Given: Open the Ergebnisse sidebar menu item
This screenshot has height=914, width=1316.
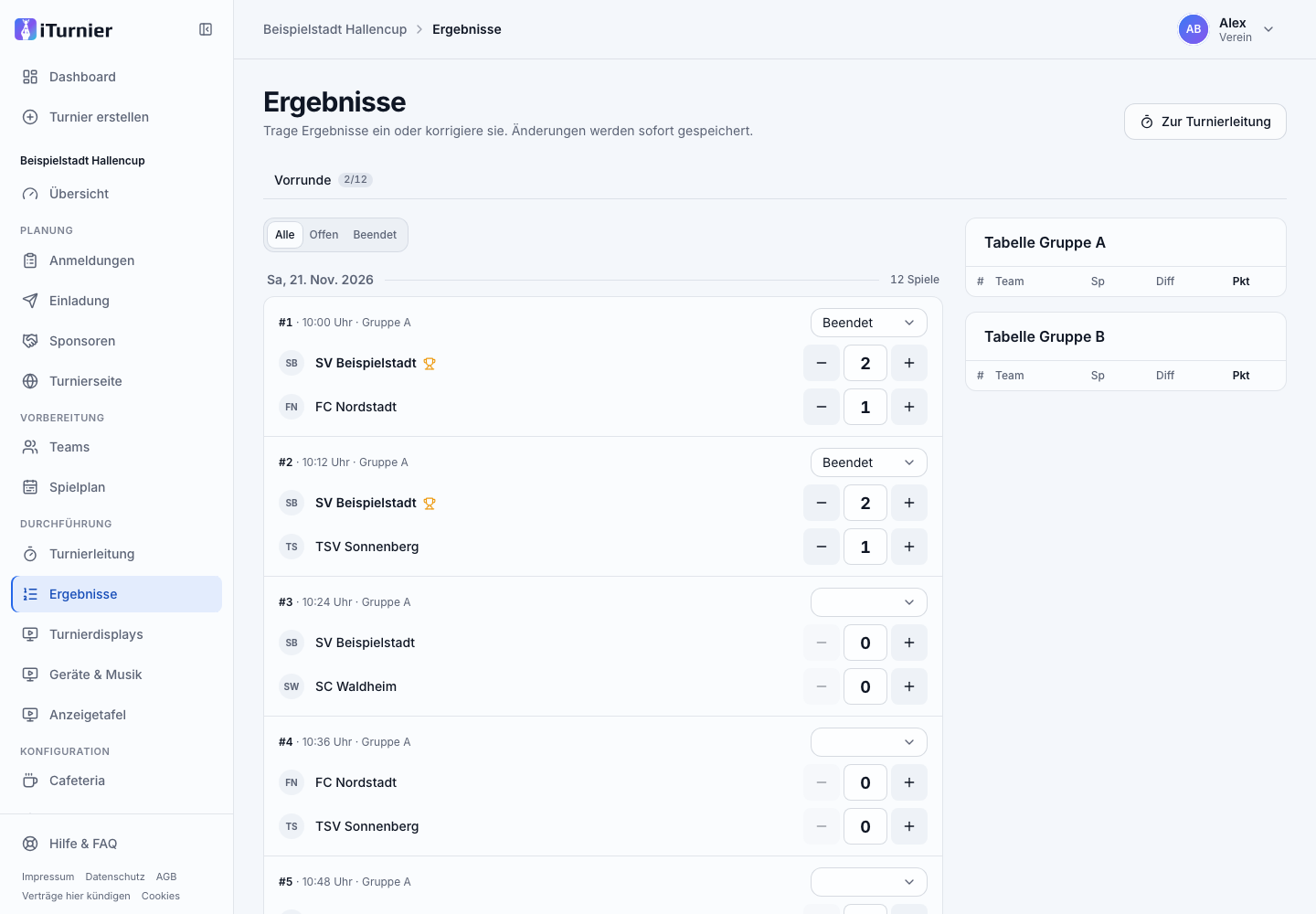Looking at the screenshot, I should (x=117, y=594).
